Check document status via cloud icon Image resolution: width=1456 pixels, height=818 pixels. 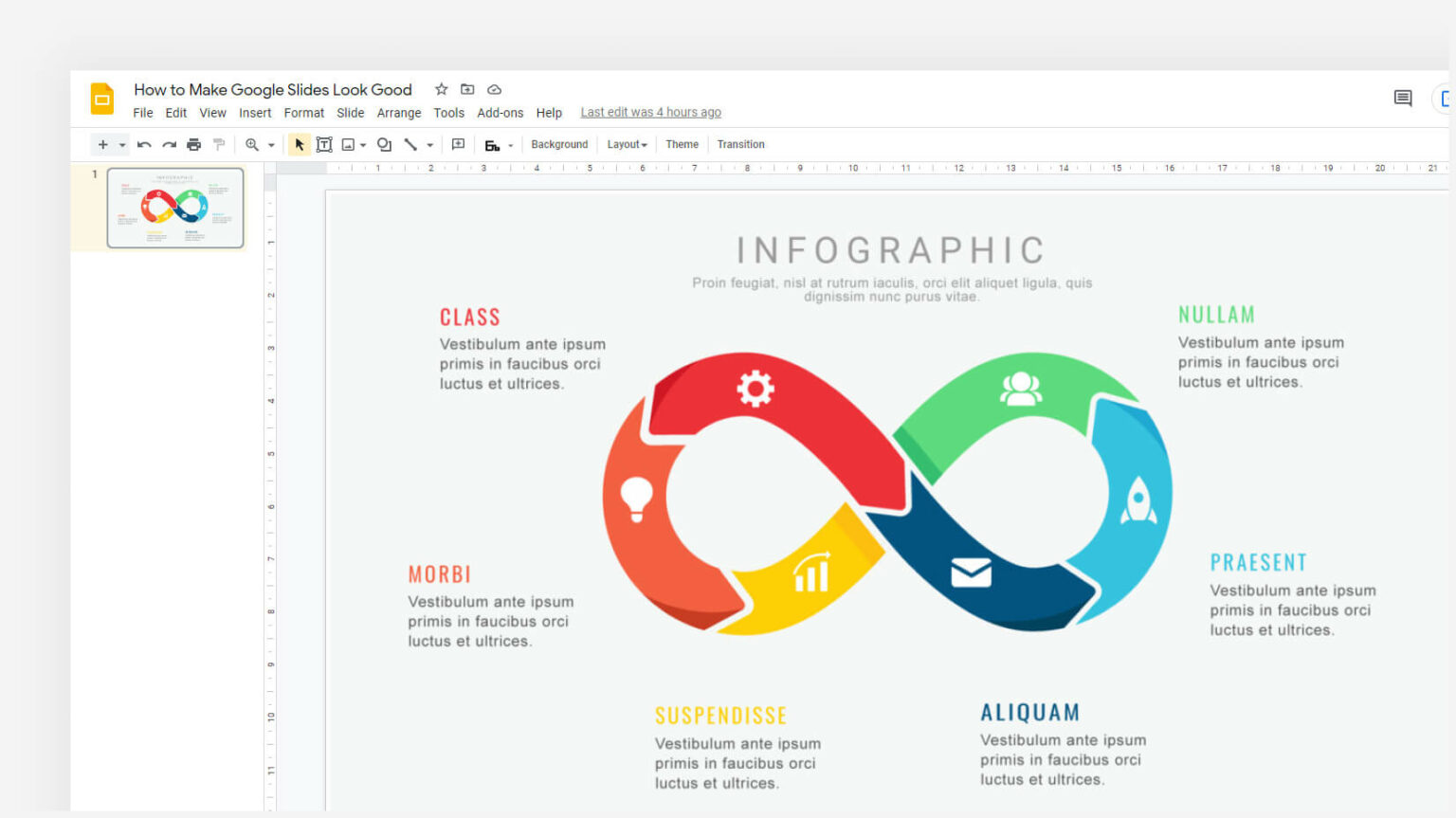coord(494,89)
